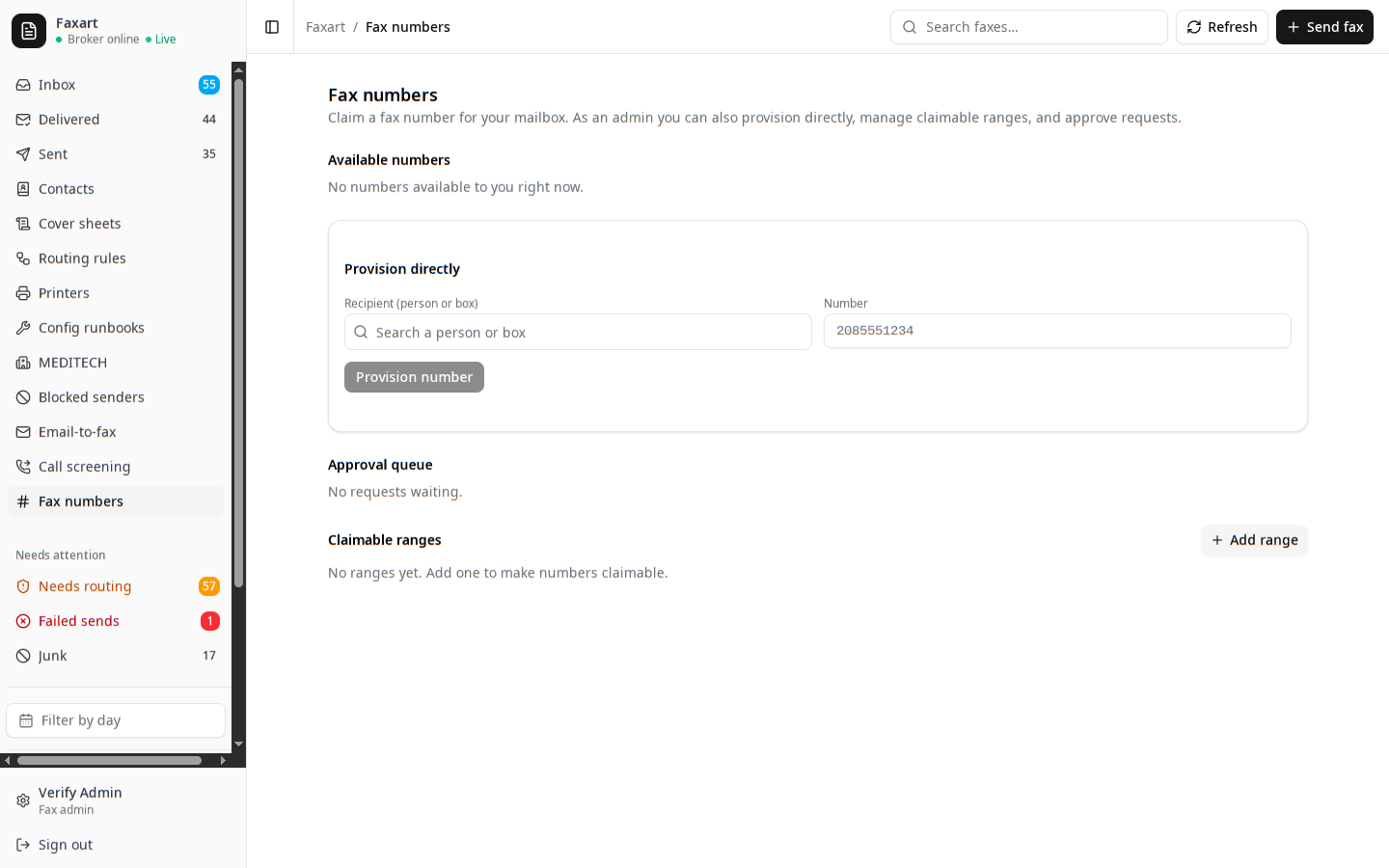Open the Inbox menu item
The width and height of the screenshot is (1389, 868).
tap(116, 85)
